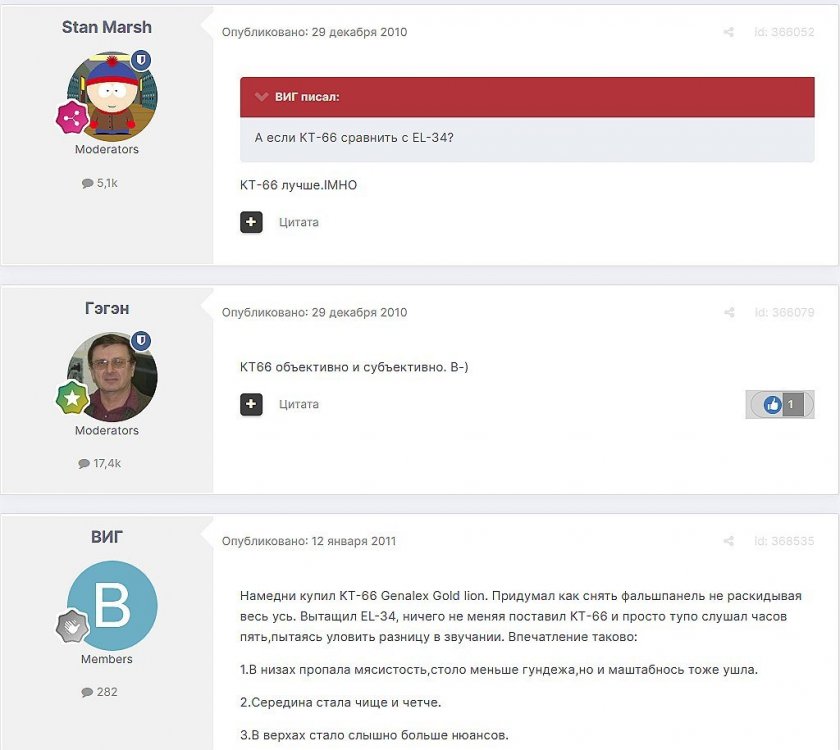This screenshot has width=840, height=750.
Task: Open ВИГ's letter B avatar
Action: tap(112, 606)
